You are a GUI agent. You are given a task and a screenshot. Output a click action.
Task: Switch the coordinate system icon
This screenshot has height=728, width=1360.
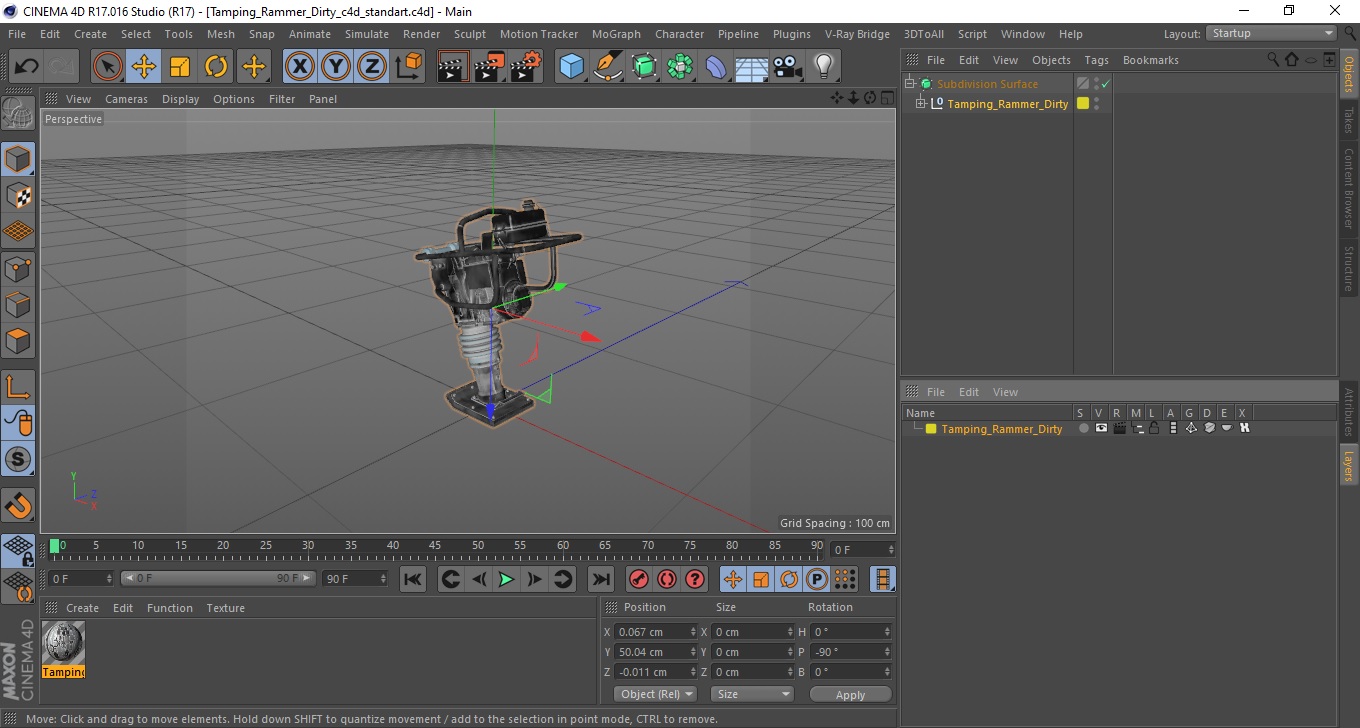[x=408, y=67]
